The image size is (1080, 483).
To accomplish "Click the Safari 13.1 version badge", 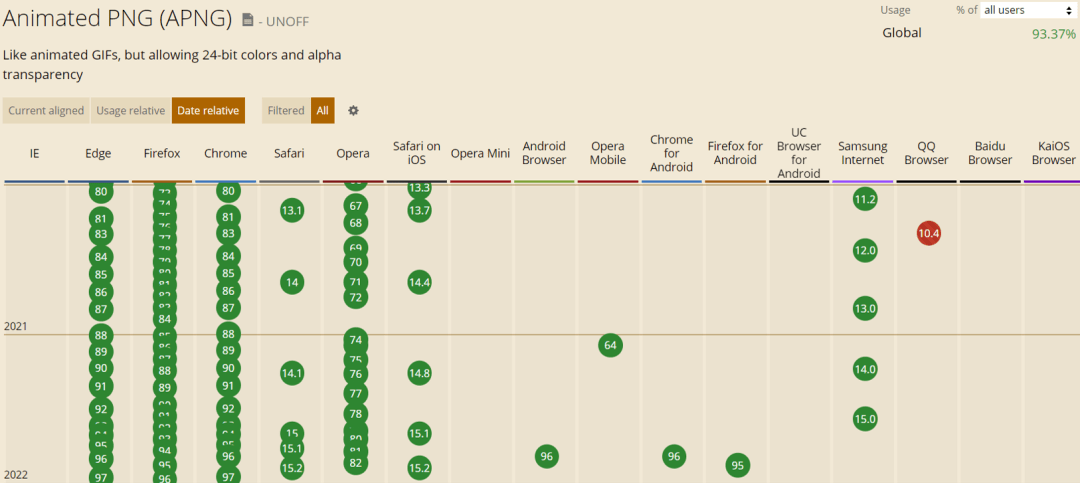I will coord(292,210).
